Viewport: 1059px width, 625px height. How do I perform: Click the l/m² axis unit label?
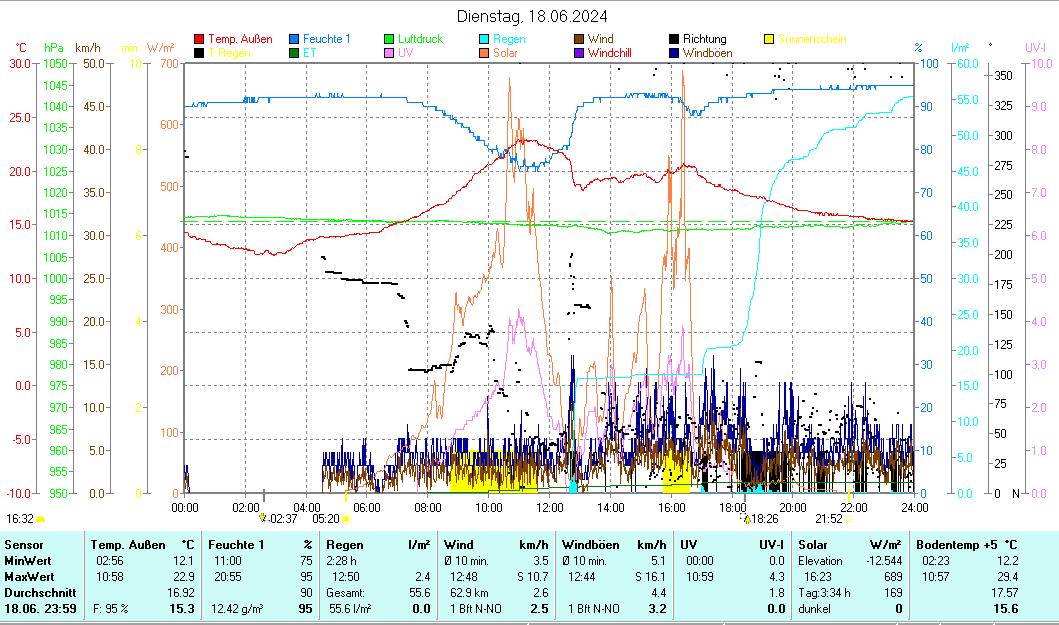point(960,48)
